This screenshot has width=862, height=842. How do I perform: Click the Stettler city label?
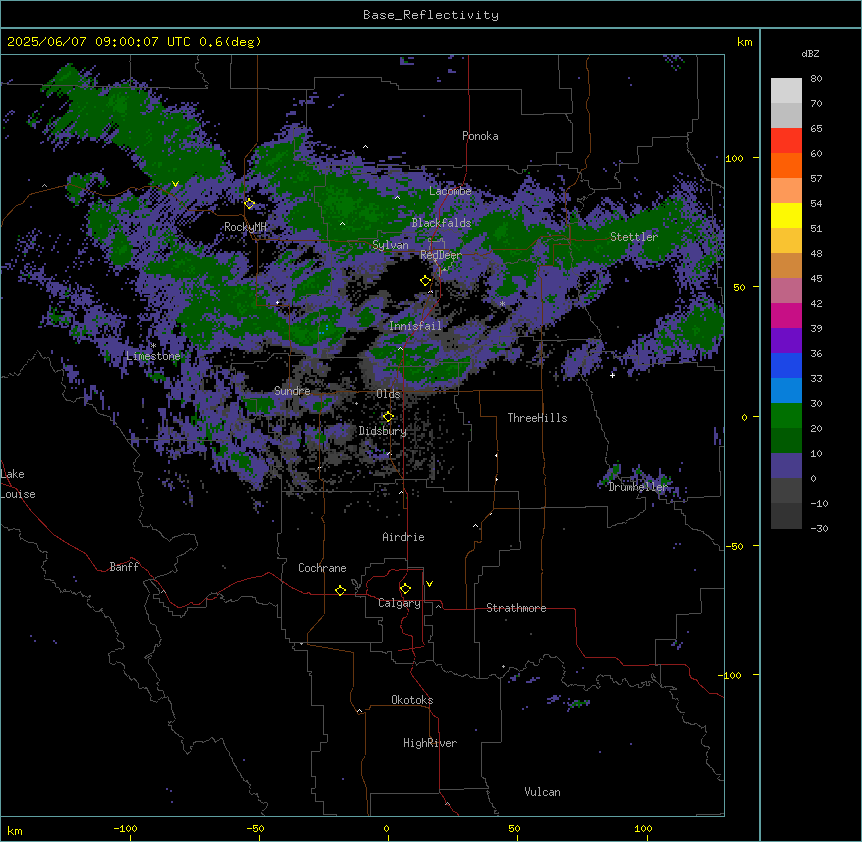click(634, 237)
